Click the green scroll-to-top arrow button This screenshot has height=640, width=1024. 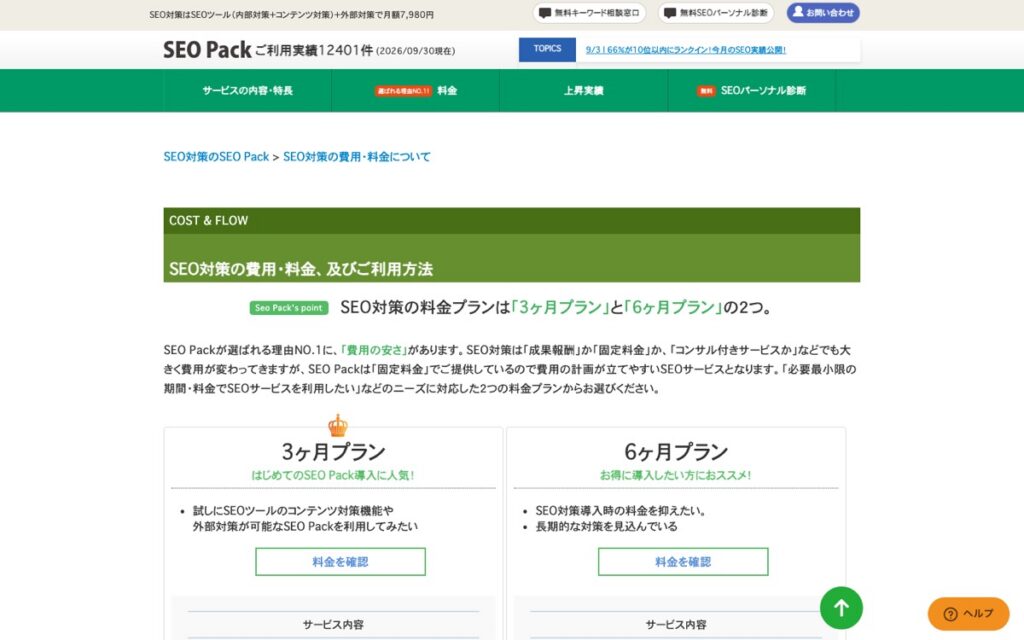841,608
